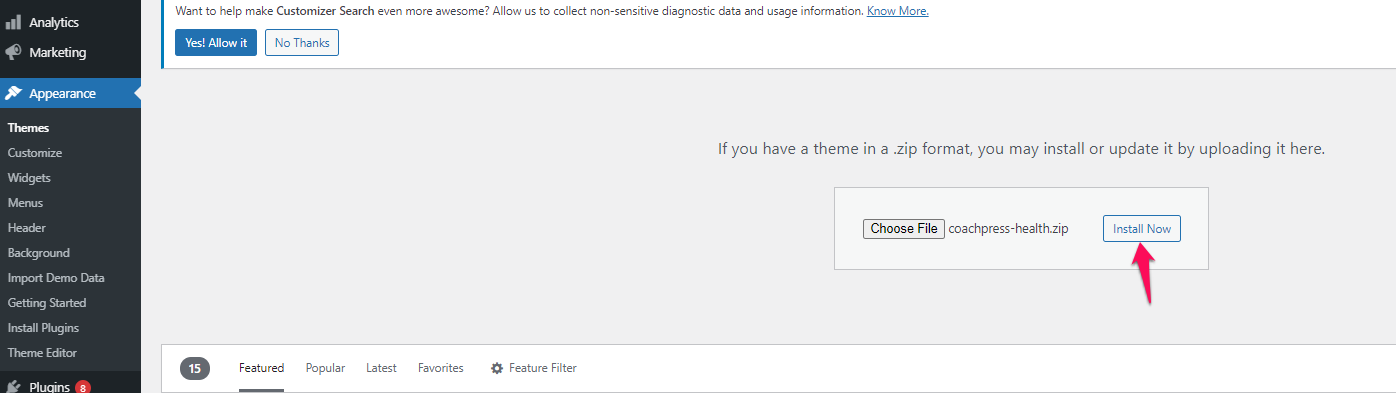Click the Analytics bar chart icon
1396x393 pixels.
[14, 22]
